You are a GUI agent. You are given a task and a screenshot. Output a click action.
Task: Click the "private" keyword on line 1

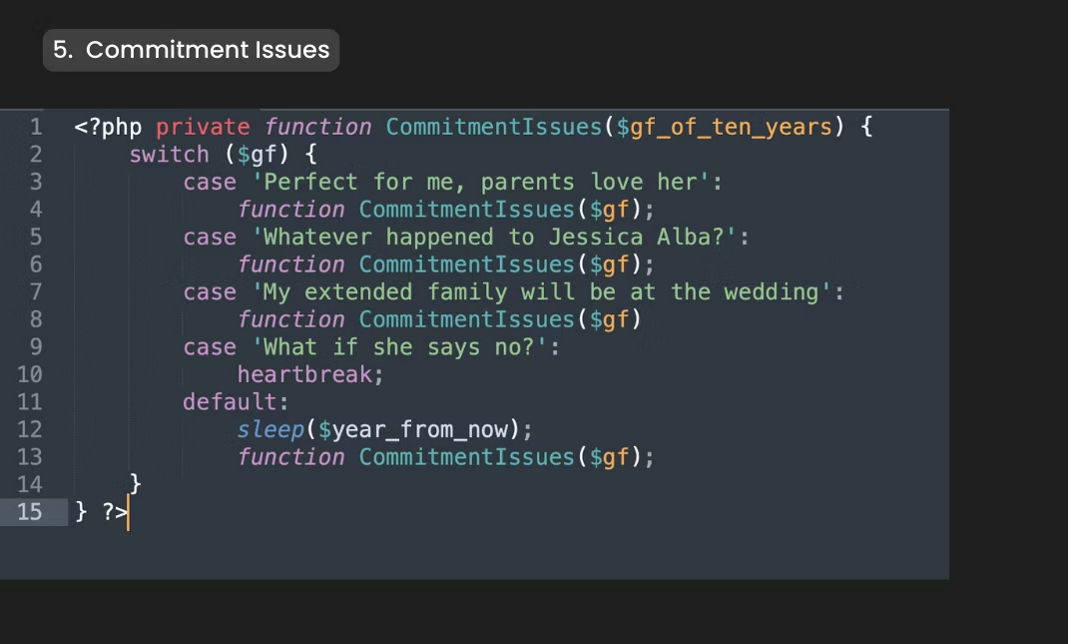coord(203,128)
